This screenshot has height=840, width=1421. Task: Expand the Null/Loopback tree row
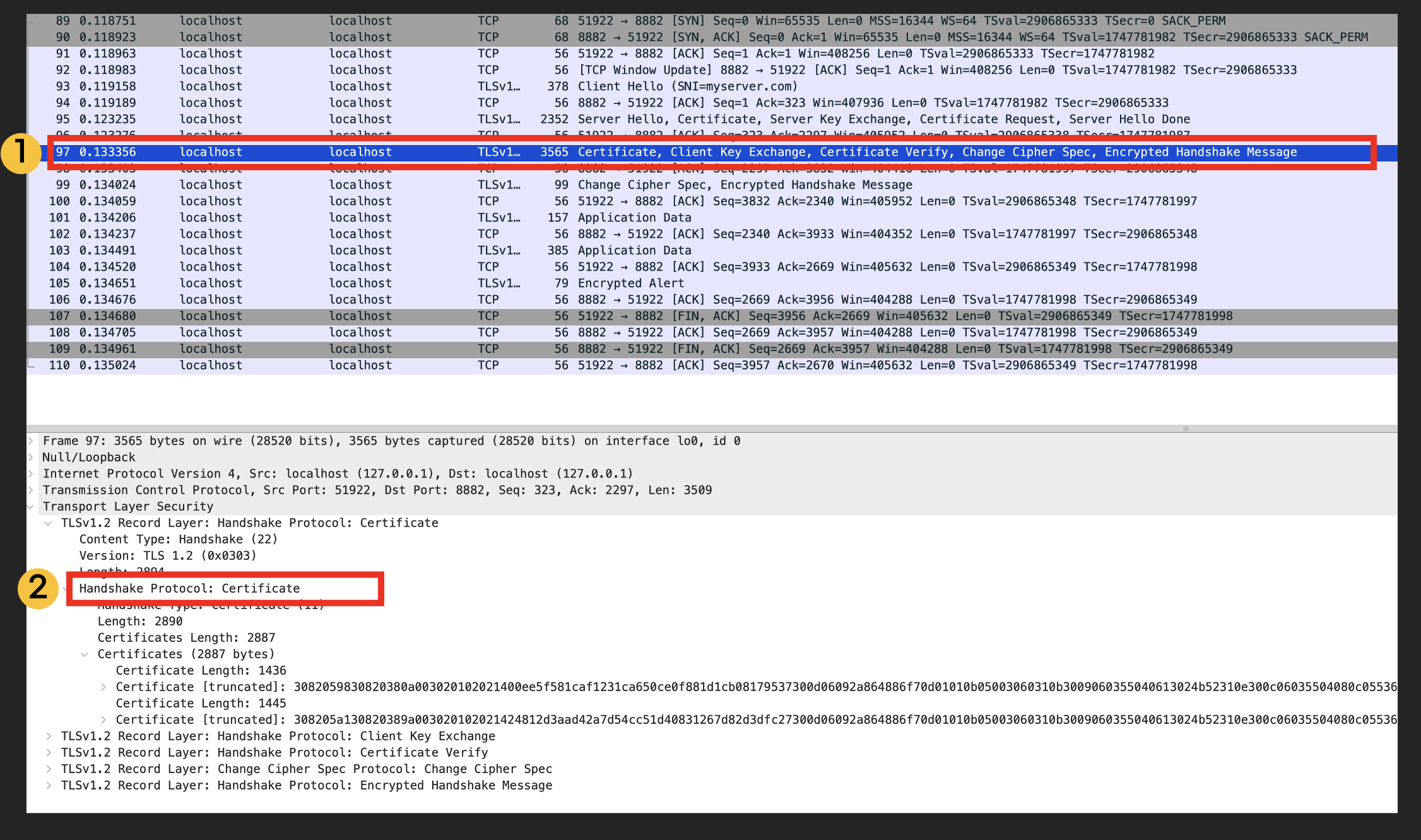(x=30, y=457)
